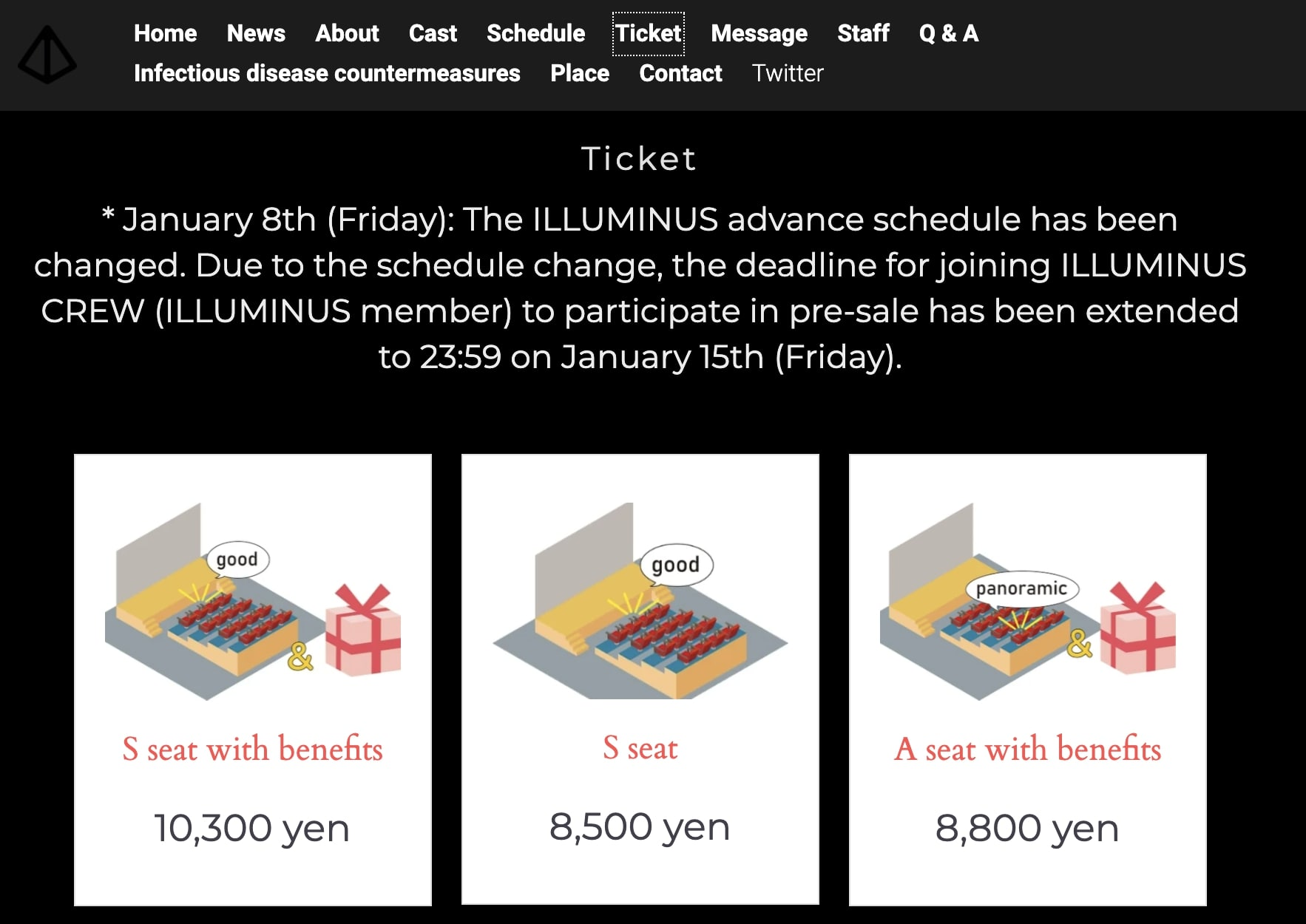View the Cast page
The width and height of the screenshot is (1306, 924).
[x=433, y=33]
